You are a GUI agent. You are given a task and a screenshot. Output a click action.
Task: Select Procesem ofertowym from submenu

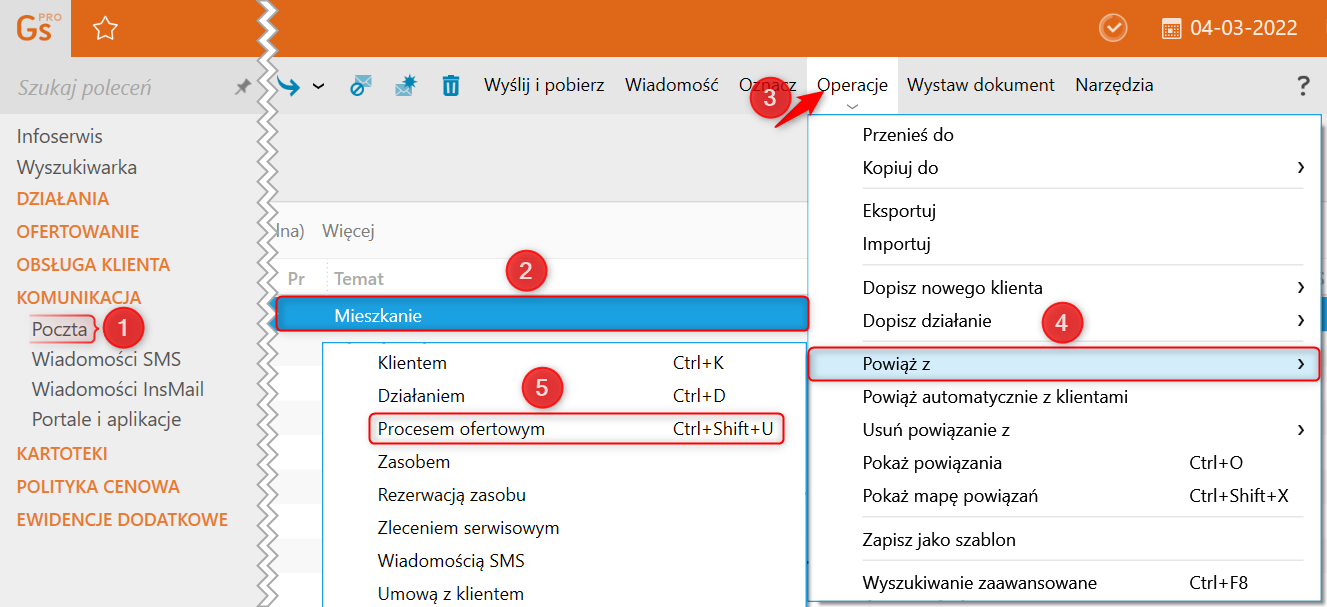[461, 429]
